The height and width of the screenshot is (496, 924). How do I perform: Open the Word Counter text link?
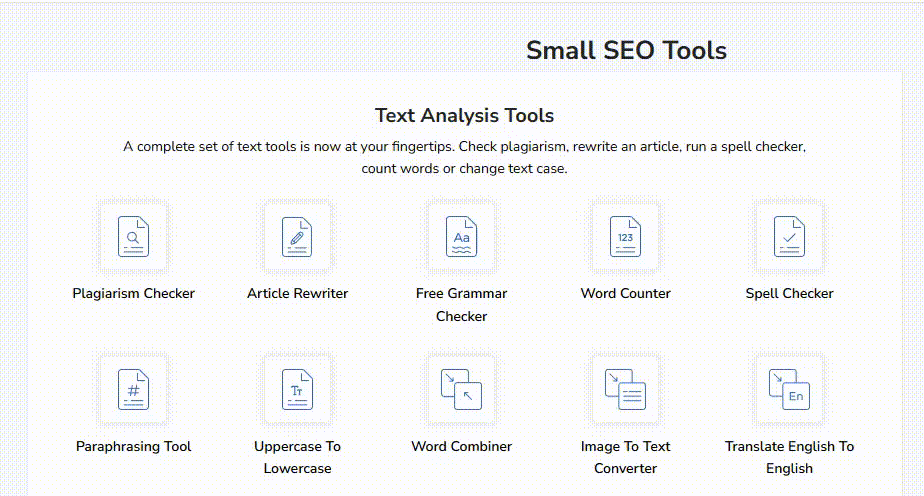pyautogui.click(x=625, y=294)
